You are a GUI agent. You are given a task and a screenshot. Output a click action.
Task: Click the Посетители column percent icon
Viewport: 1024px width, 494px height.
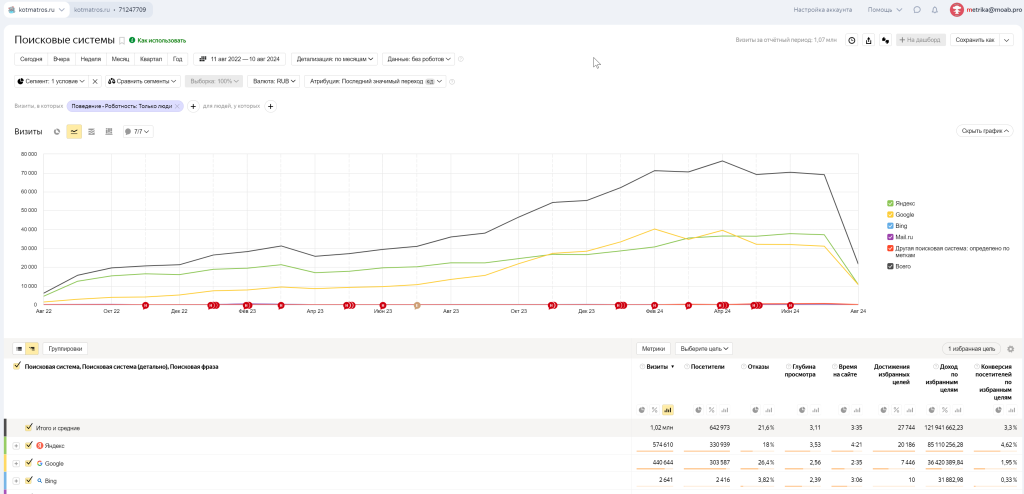pos(711,410)
